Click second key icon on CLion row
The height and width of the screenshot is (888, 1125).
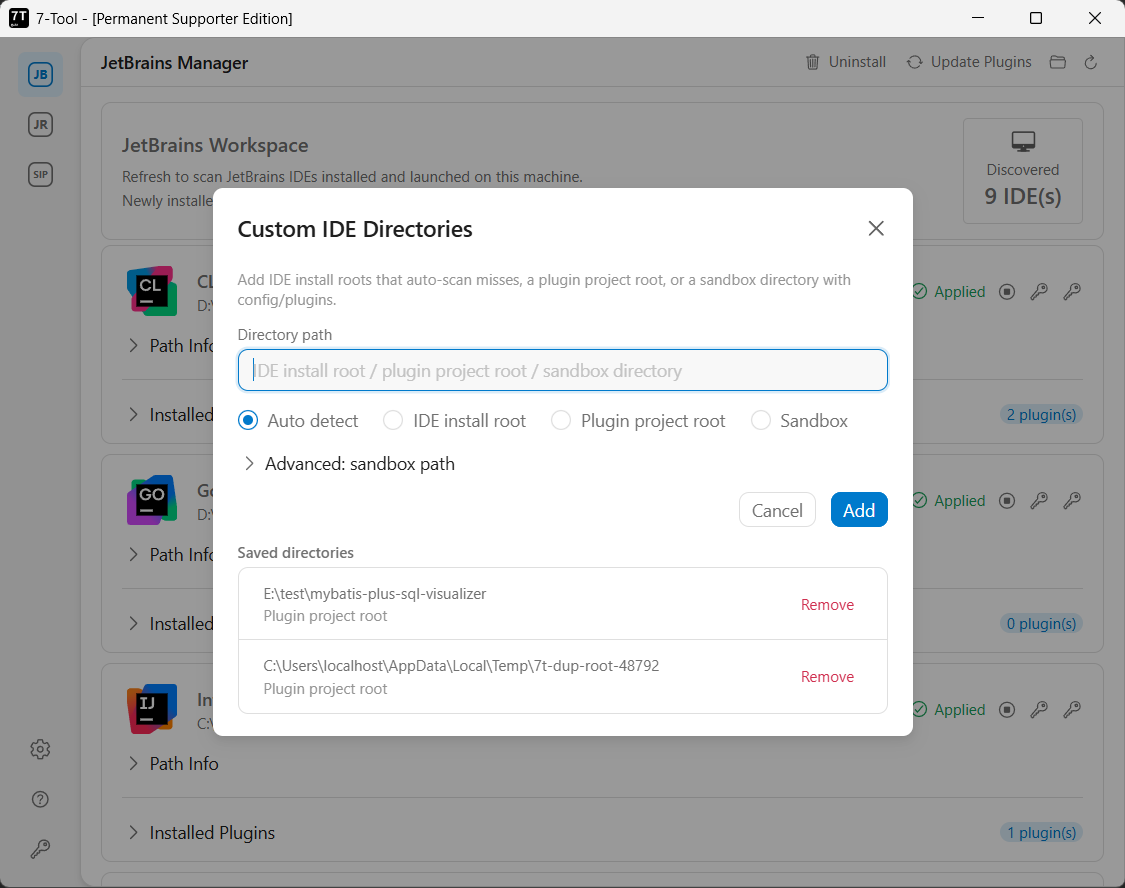click(1072, 292)
